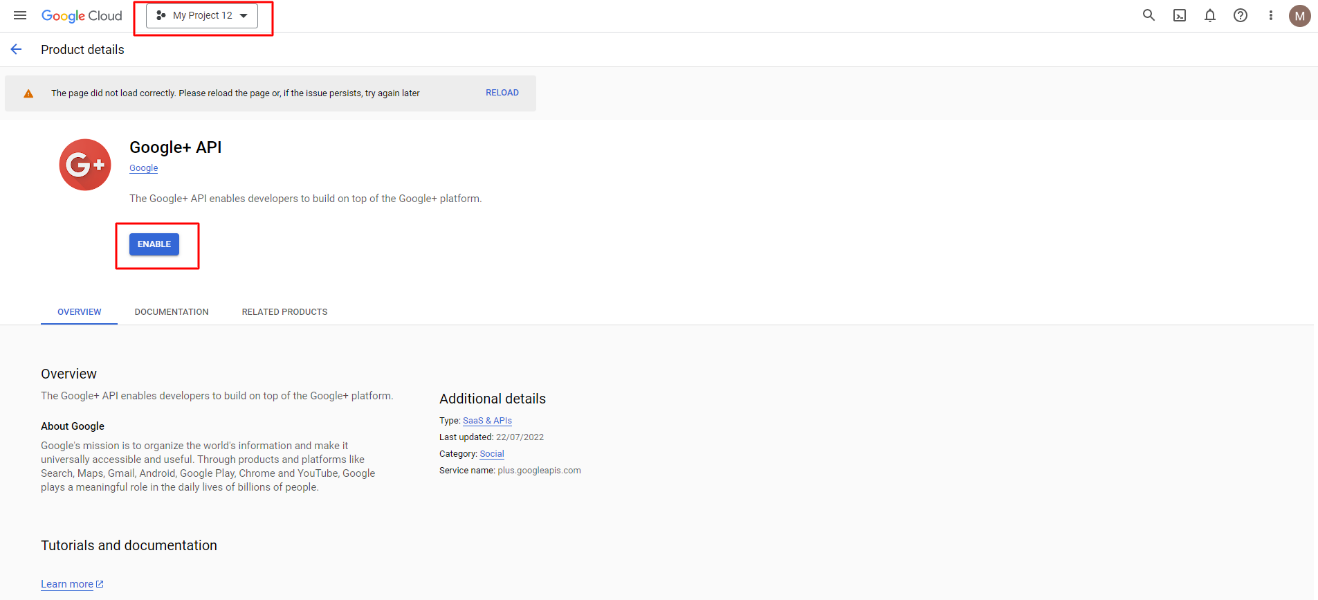The width and height of the screenshot is (1318, 600).
Task: Open the Social category link
Action: (492, 454)
